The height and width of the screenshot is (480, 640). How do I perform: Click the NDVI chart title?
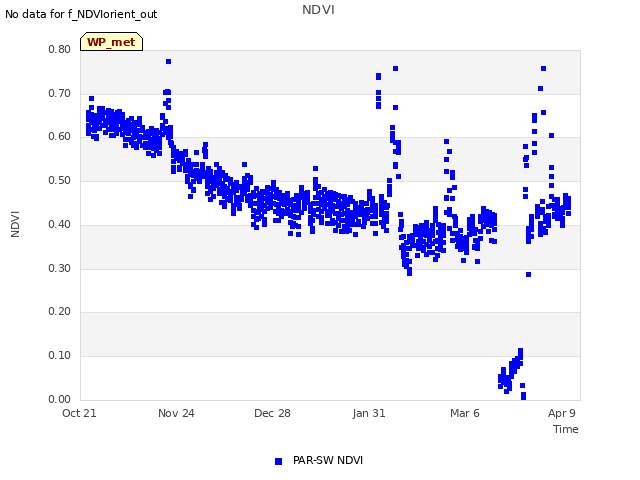point(318,10)
